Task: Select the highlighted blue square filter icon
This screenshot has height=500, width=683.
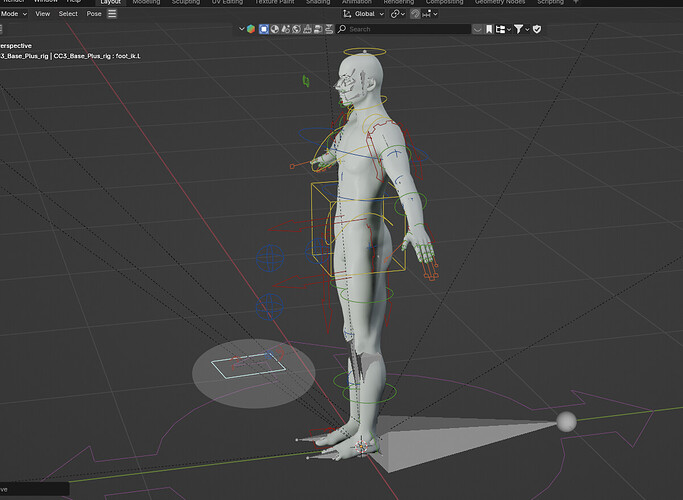Action: click(x=264, y=29)
